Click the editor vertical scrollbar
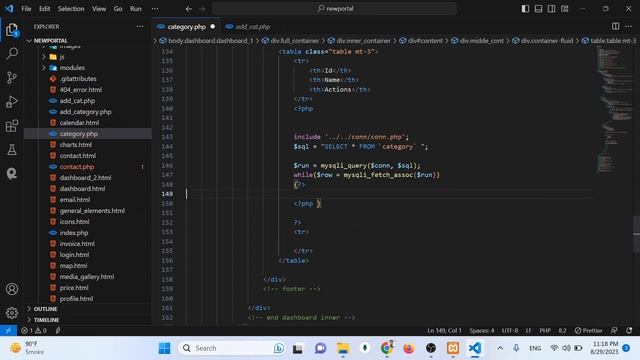The image size is (640, 360). tap(636, 234)
